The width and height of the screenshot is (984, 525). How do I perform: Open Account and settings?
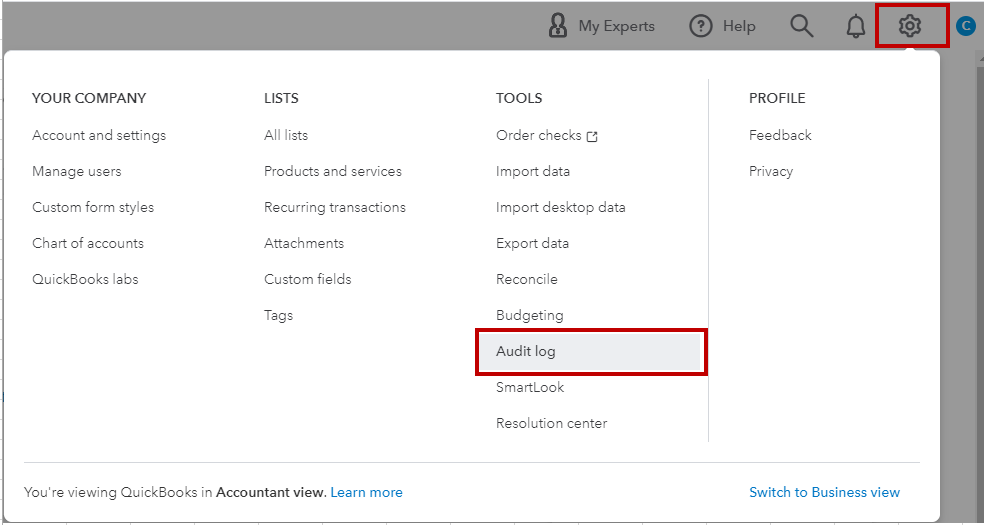coord(99,135)
